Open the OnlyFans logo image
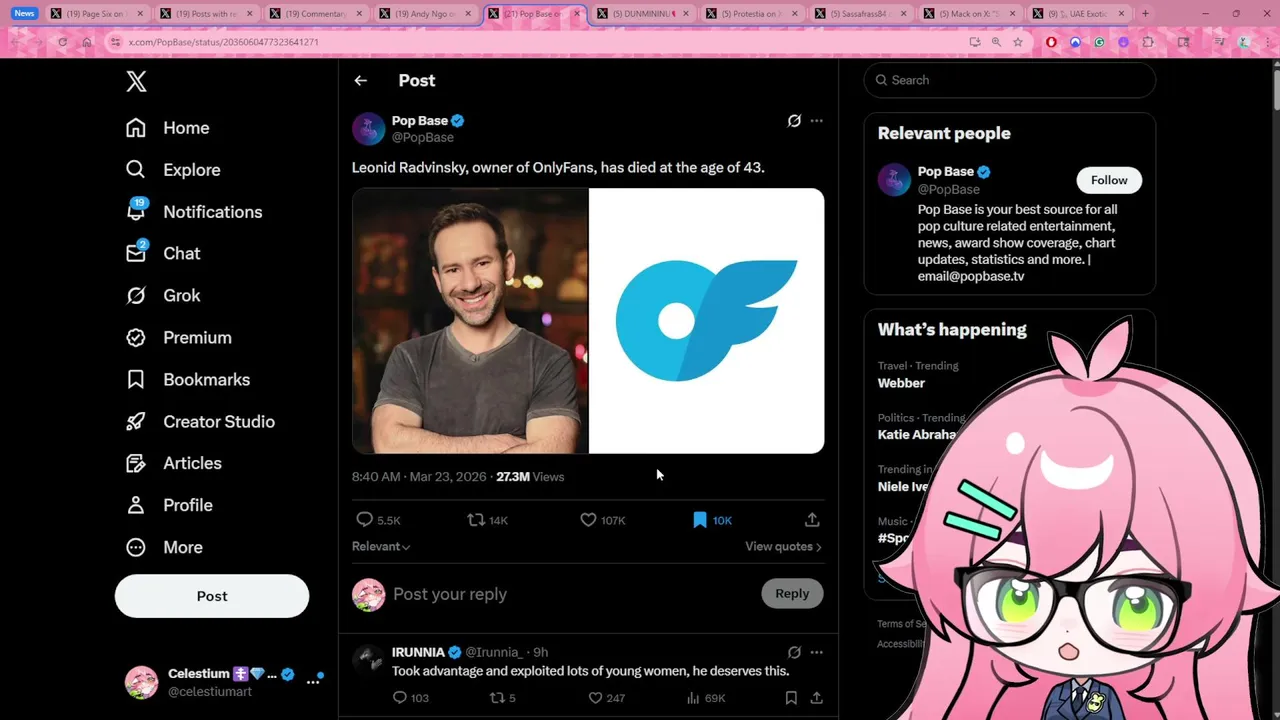This screenshot has height=720, width=1280. click(707, 321)
